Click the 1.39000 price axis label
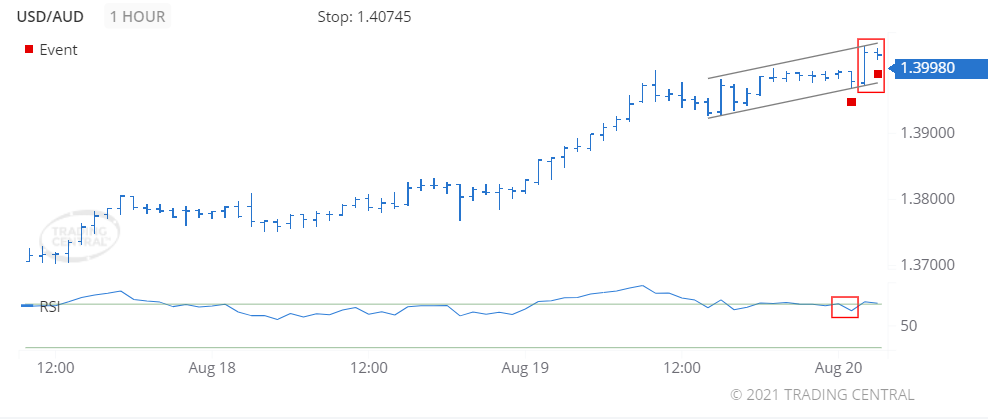The image size is (988, 420). [929, 133]
